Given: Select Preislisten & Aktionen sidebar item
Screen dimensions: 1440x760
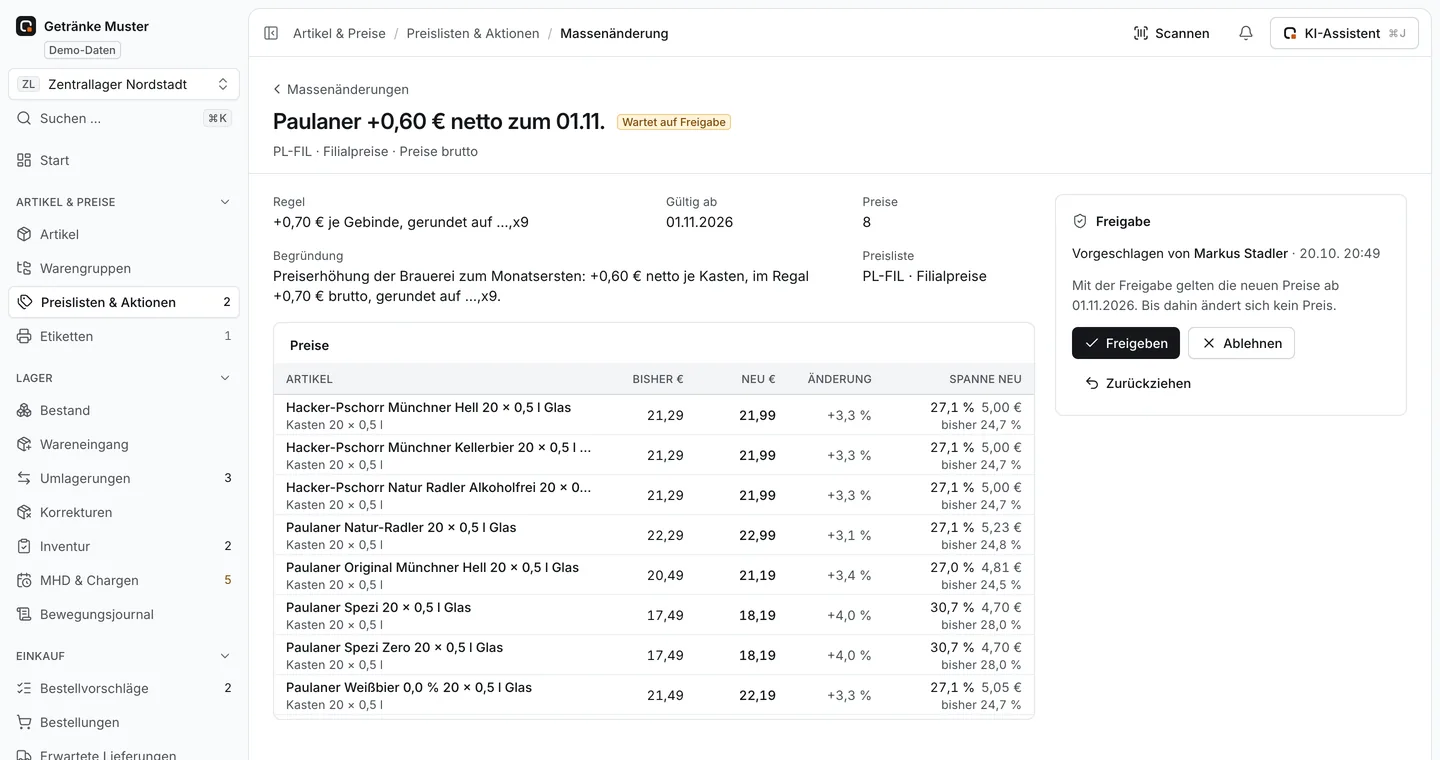Looking at the screenshot, I should click(124, 302).
